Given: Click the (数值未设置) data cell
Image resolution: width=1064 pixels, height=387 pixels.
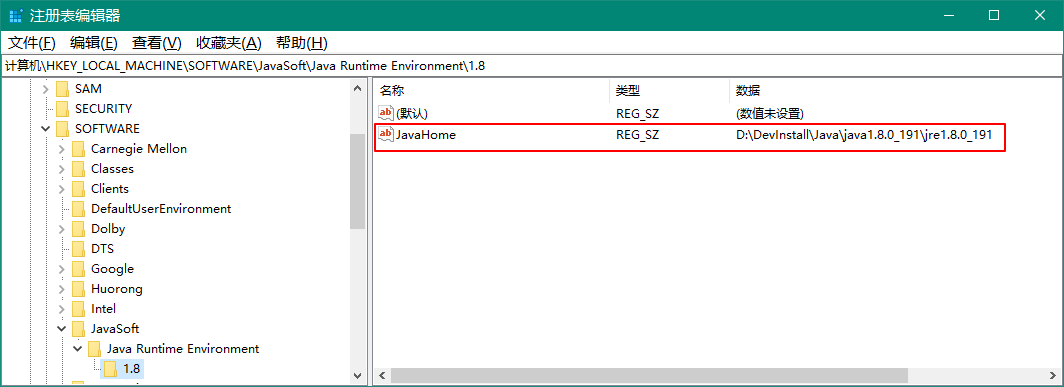Looking at the screenshot, I should tap(770, 113).
